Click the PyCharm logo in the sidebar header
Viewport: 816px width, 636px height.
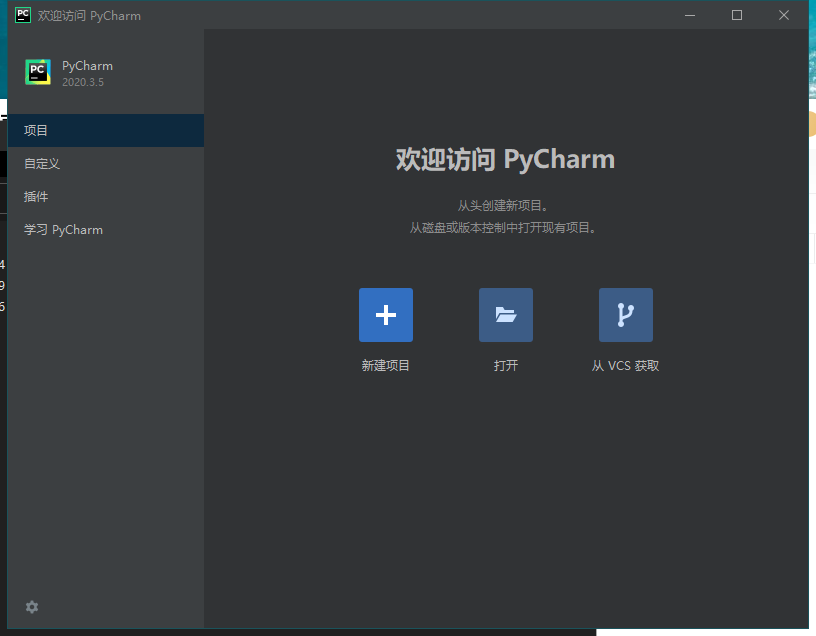(38, 72)
